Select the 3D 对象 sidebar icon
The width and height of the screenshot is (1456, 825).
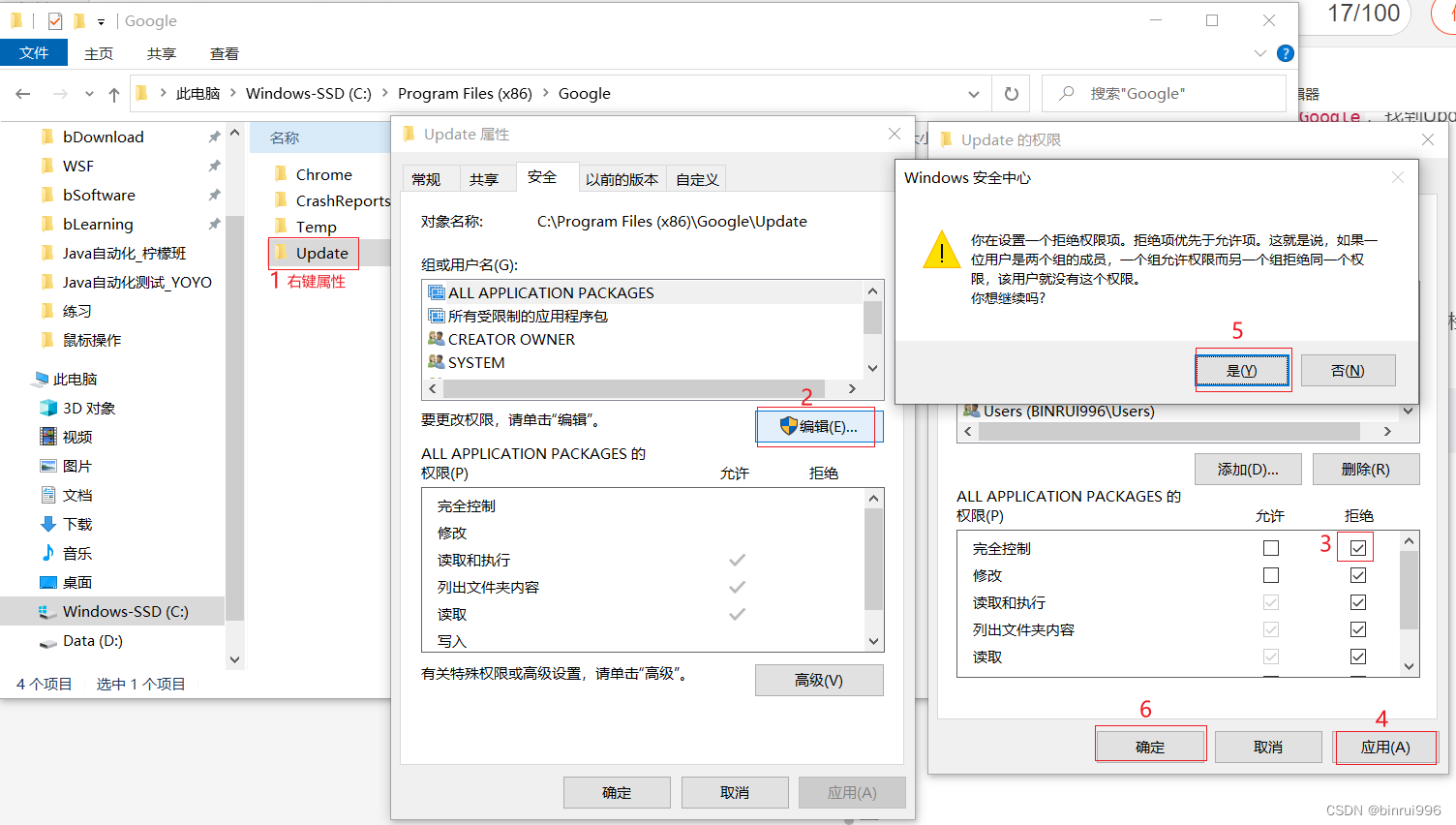tap(47, 408)
